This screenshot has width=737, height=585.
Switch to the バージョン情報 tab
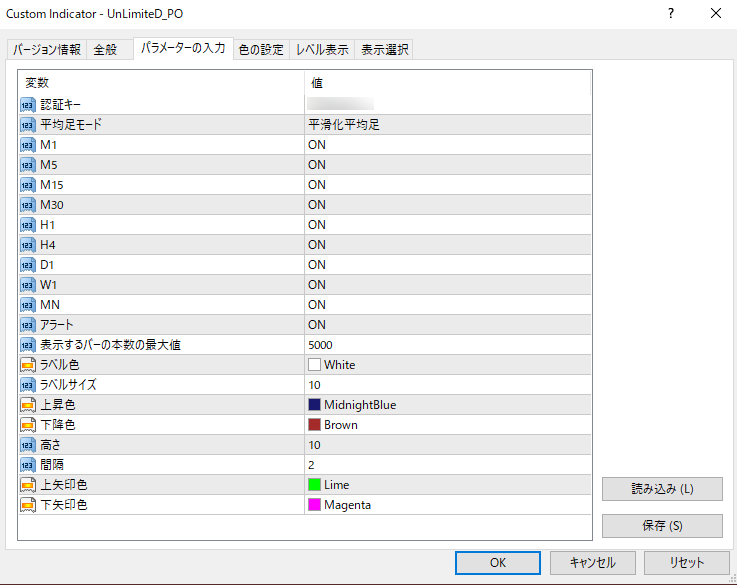point(47,49)
